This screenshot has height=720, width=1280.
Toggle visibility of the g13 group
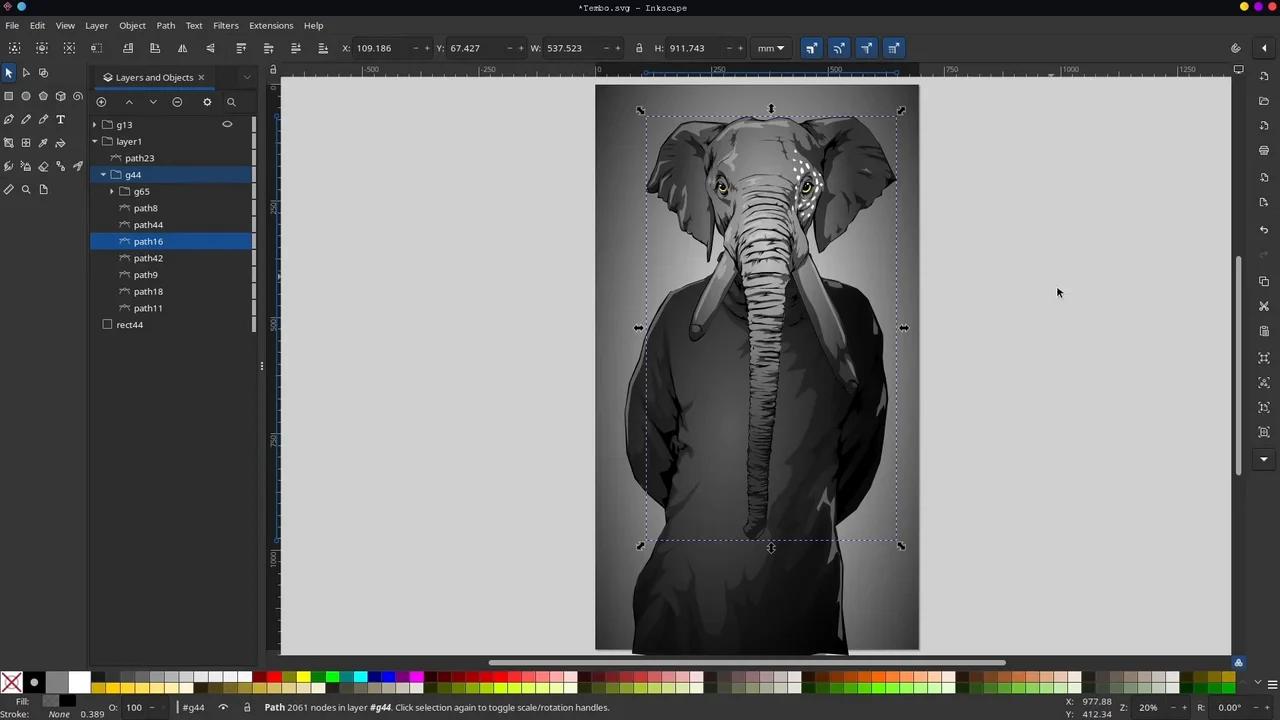tap(227, 124)
